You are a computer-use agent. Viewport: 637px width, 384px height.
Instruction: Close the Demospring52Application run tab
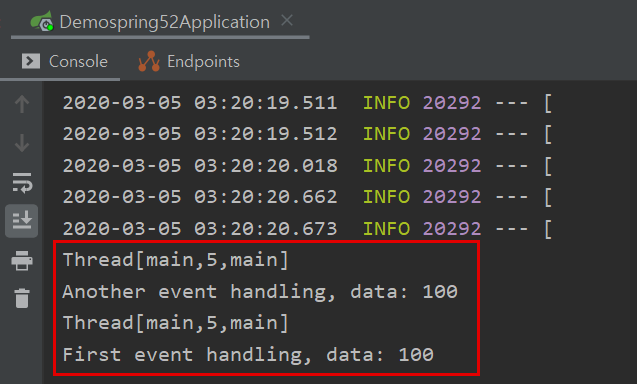tap(287, 20)
